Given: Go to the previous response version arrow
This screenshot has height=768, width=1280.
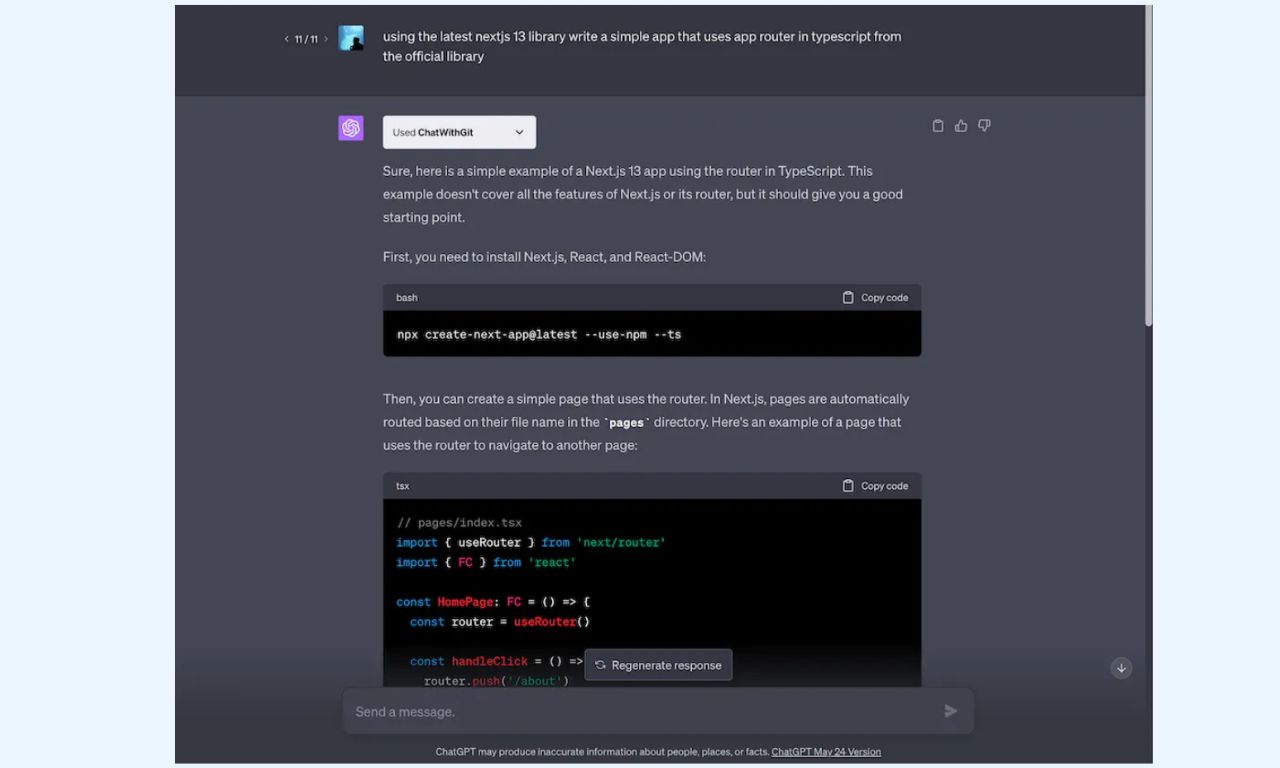Looking at the screenshot, I should point(287,39).
